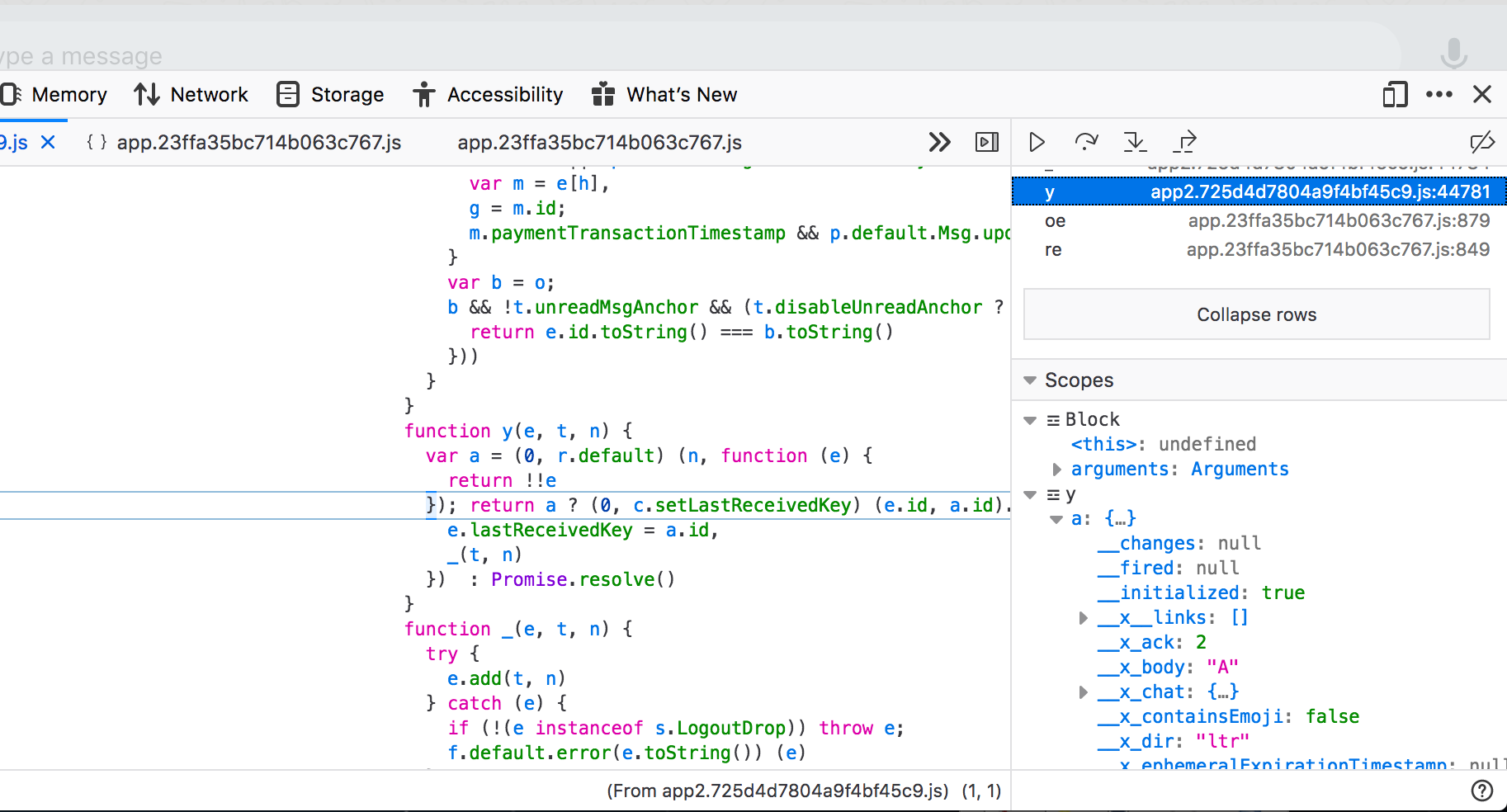Expand the __x_chat object property
The height and width of the screenshot is (812, 1507).
tap(1084, 692)
